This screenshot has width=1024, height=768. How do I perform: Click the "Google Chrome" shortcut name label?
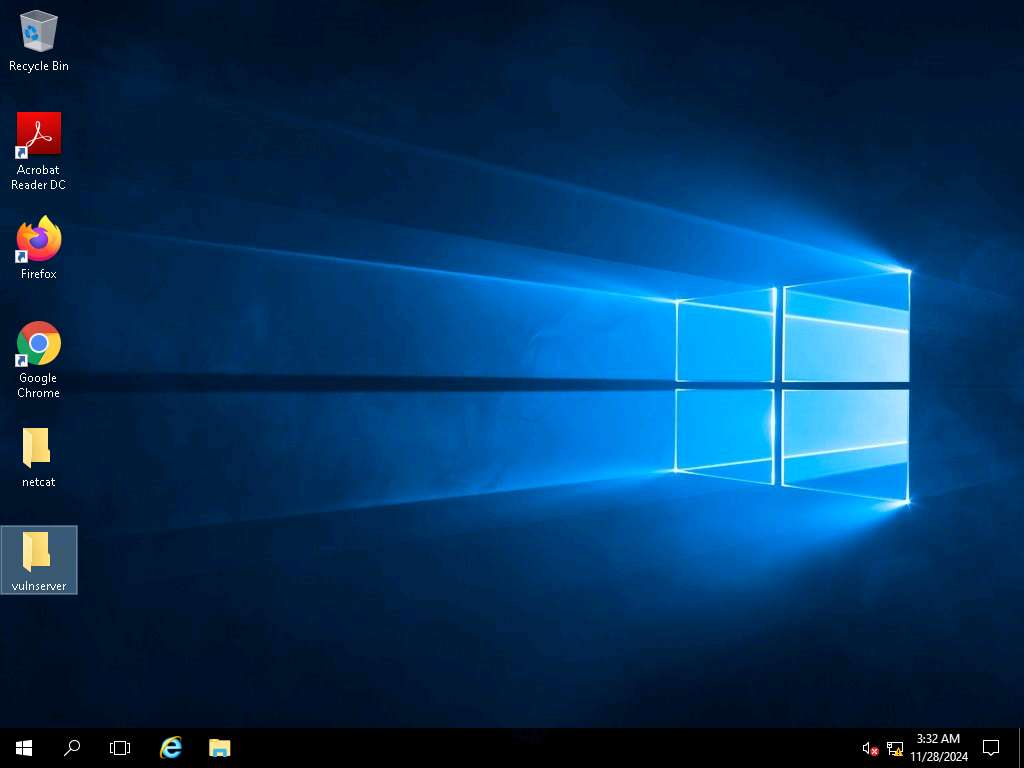tap(38, 385)
